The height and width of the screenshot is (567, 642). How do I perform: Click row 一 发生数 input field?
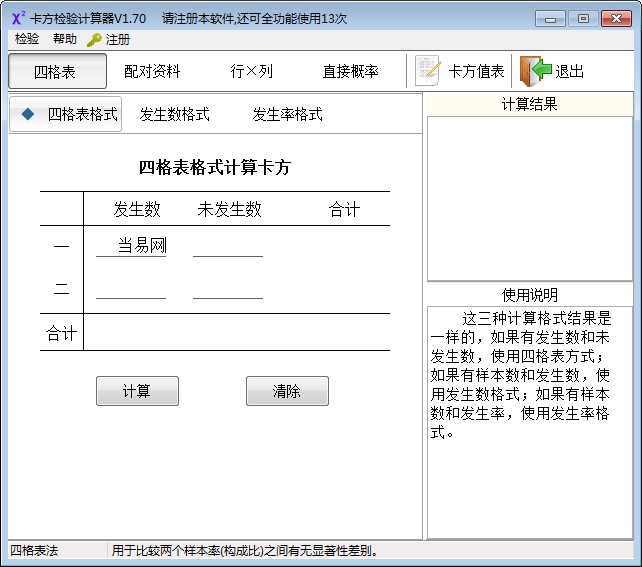tap(131, 246)
